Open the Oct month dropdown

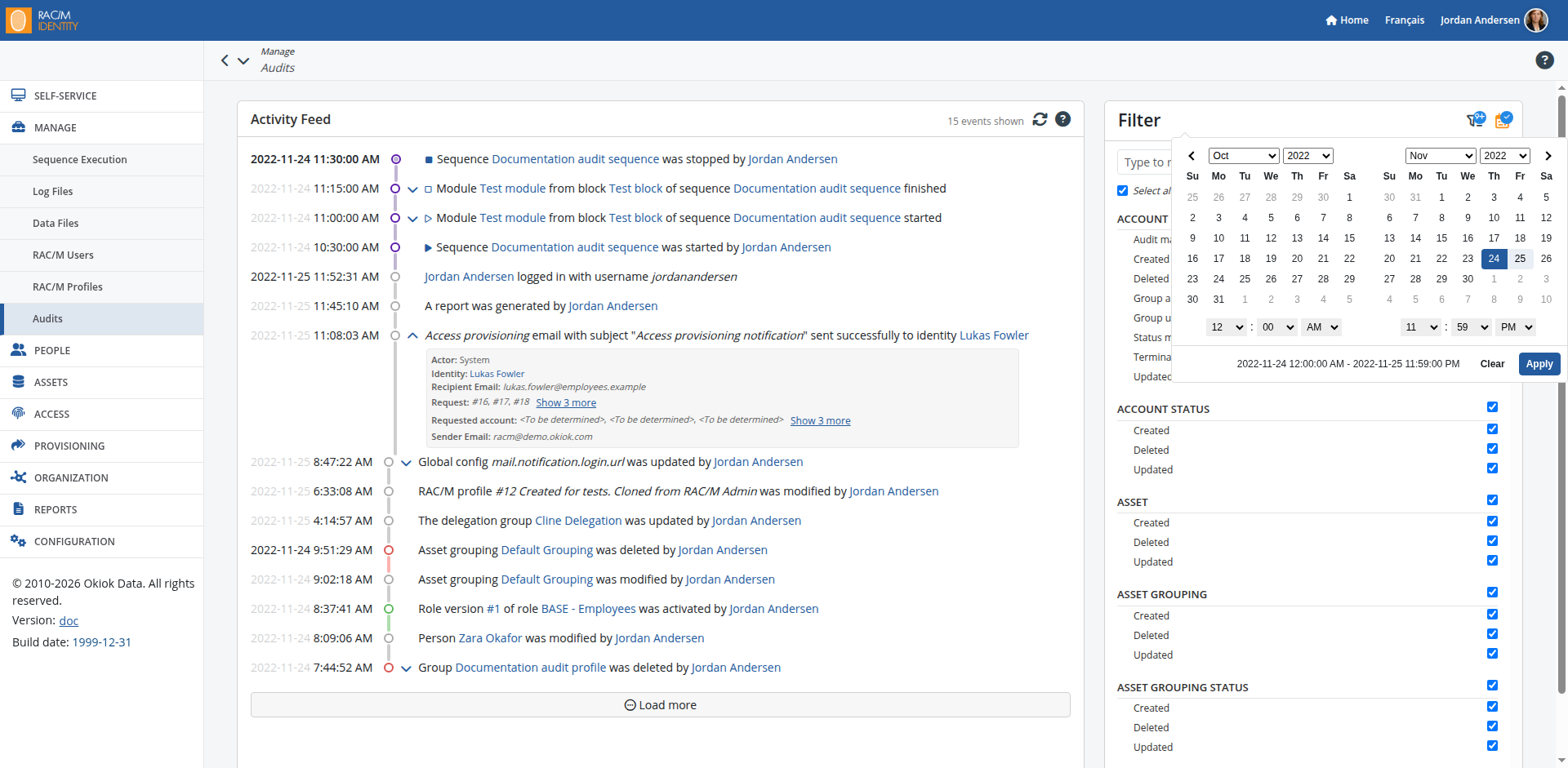click(1244, 156)
